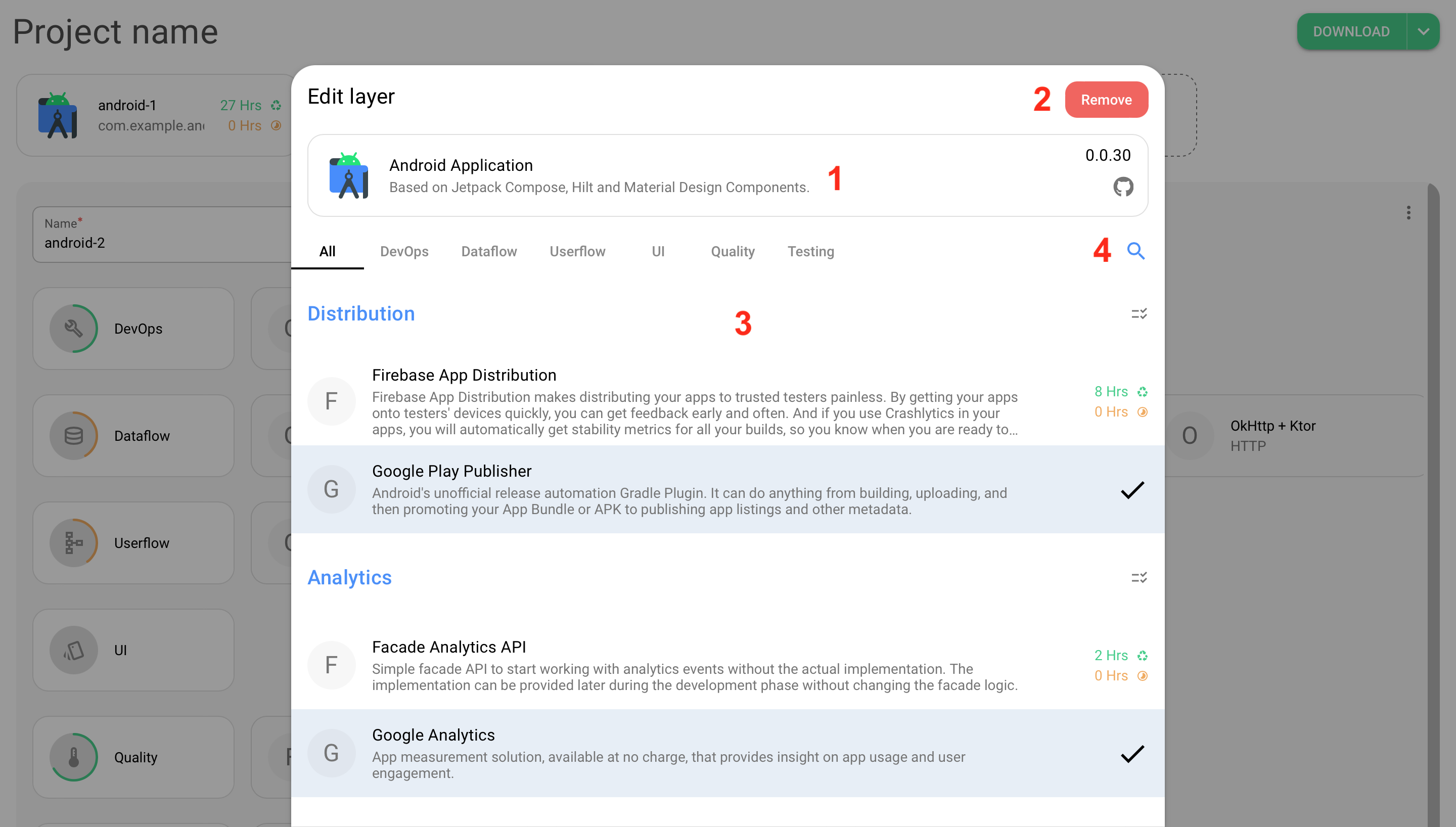Select all in Analytics section

1139,578
